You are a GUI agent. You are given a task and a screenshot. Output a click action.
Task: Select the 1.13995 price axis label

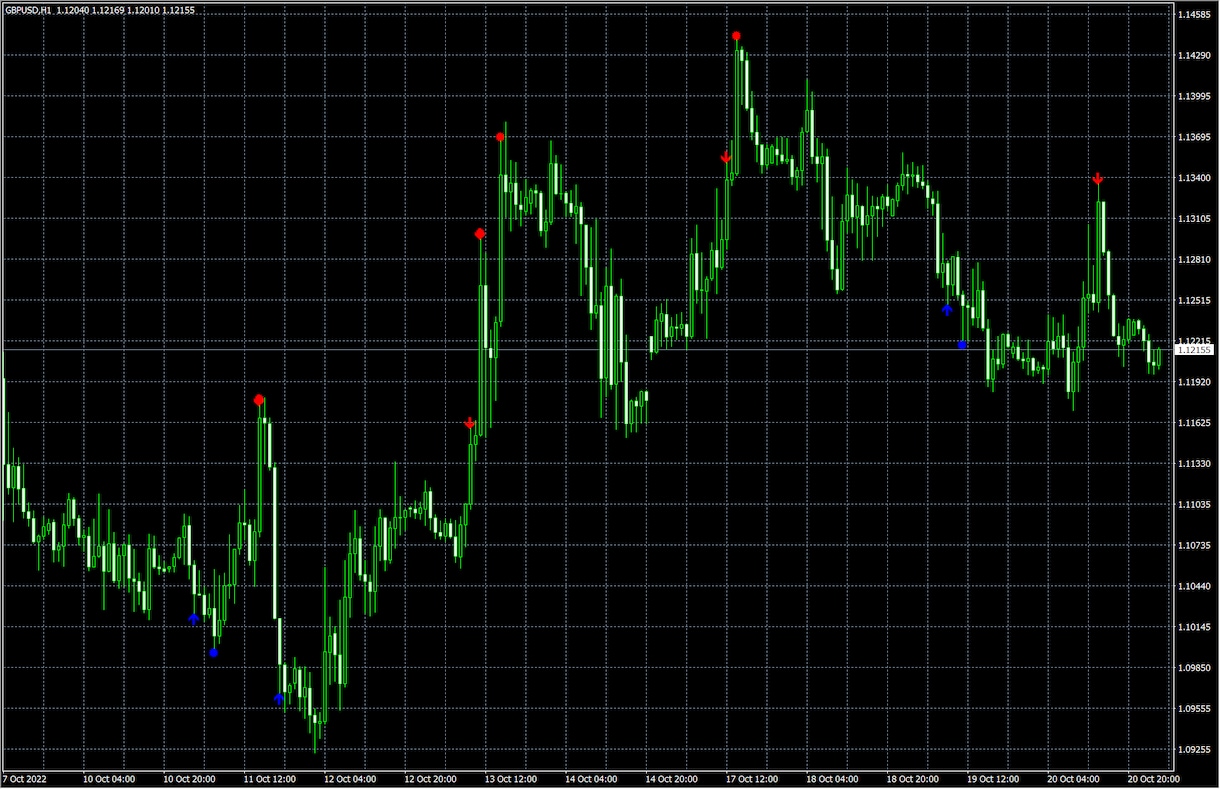click(1195, 96)
